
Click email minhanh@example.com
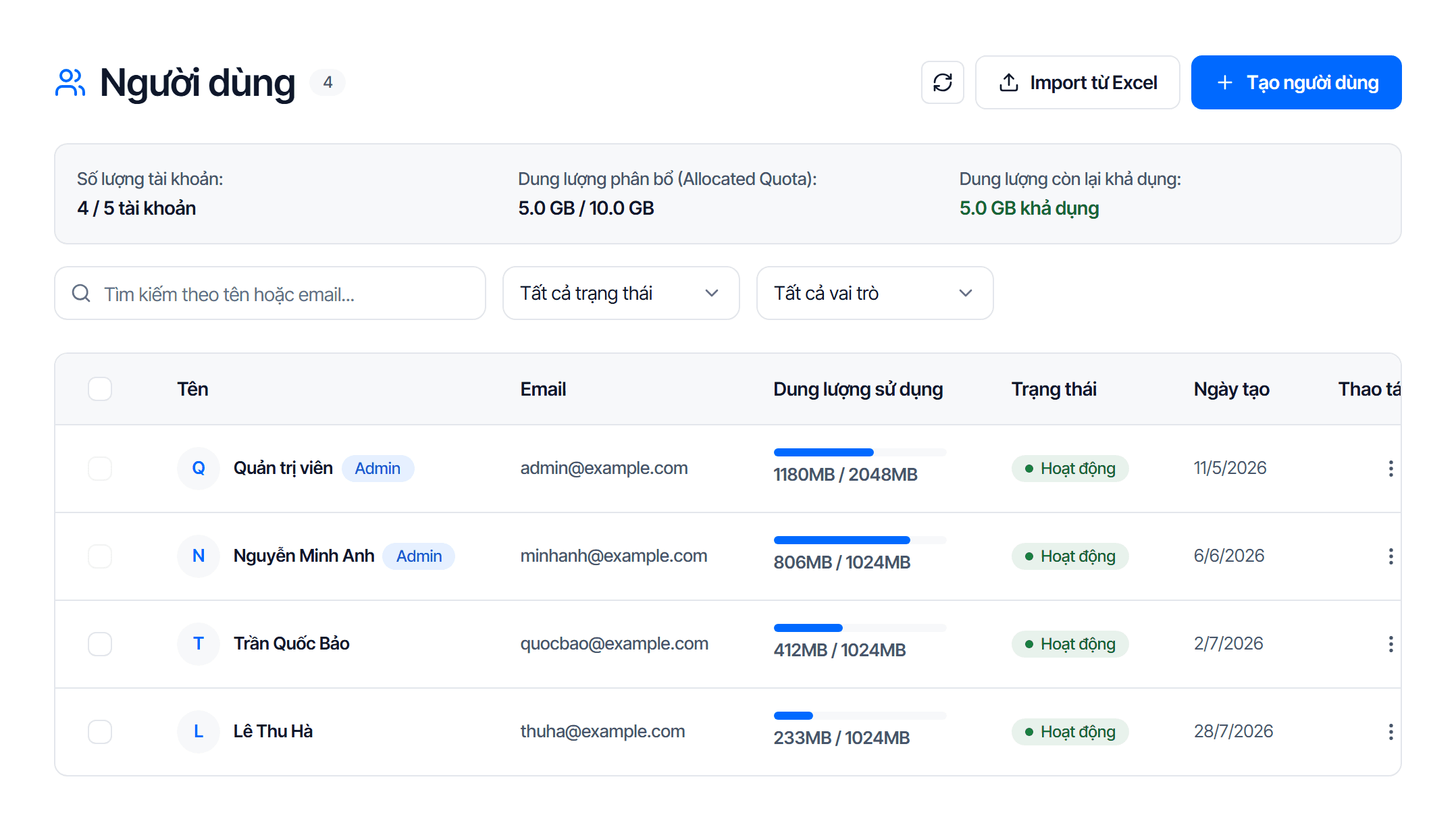point(614,556)
